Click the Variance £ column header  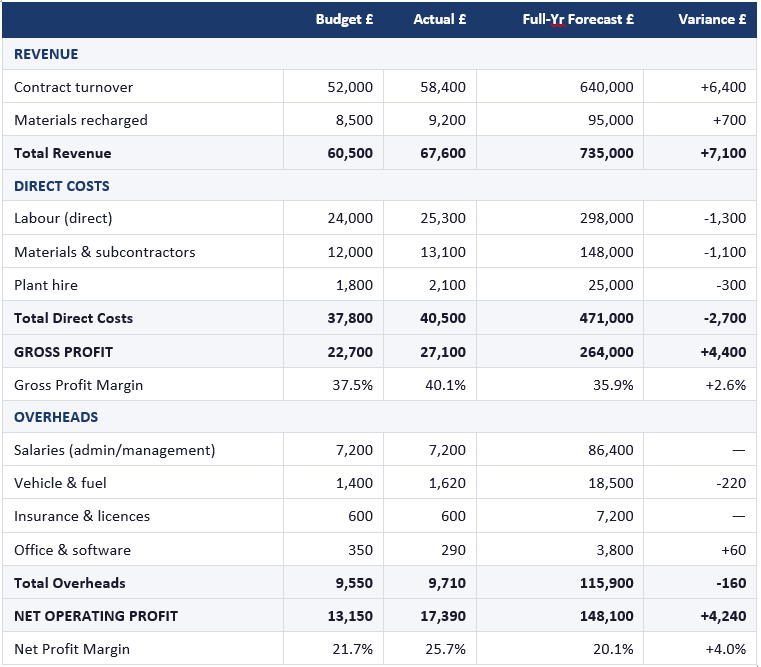(712, 19)
